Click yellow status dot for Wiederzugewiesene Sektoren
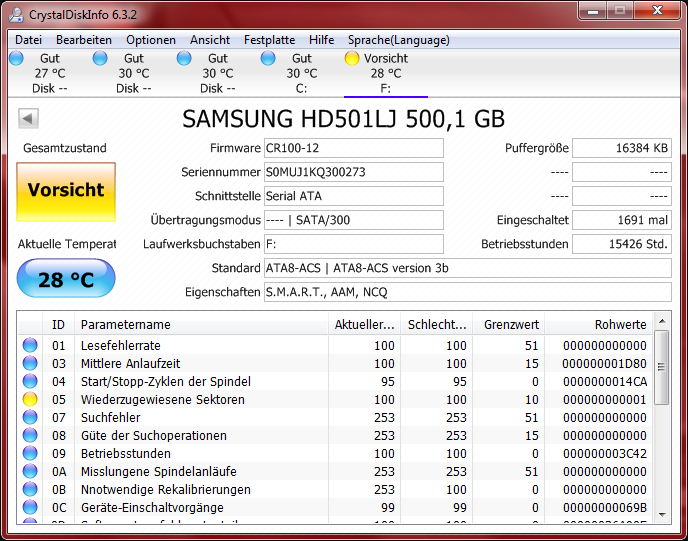This screenshot has height=541, width=688. [x=30, y=399]
